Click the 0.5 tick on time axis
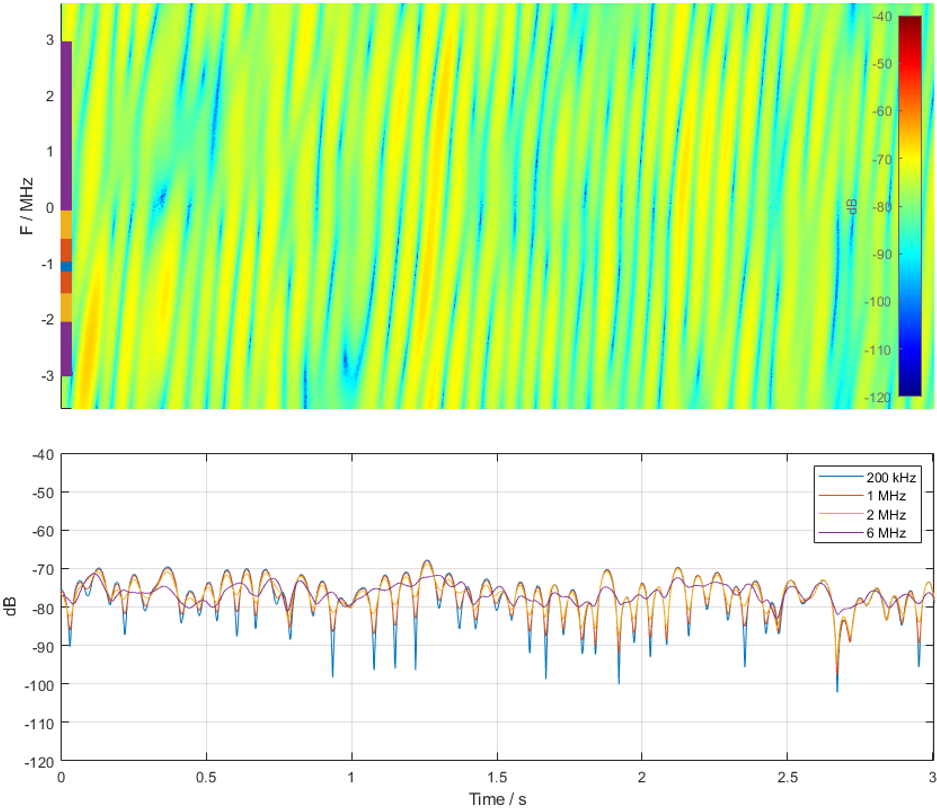Screen dimensions: 937x810 click(x=206, y=777)
